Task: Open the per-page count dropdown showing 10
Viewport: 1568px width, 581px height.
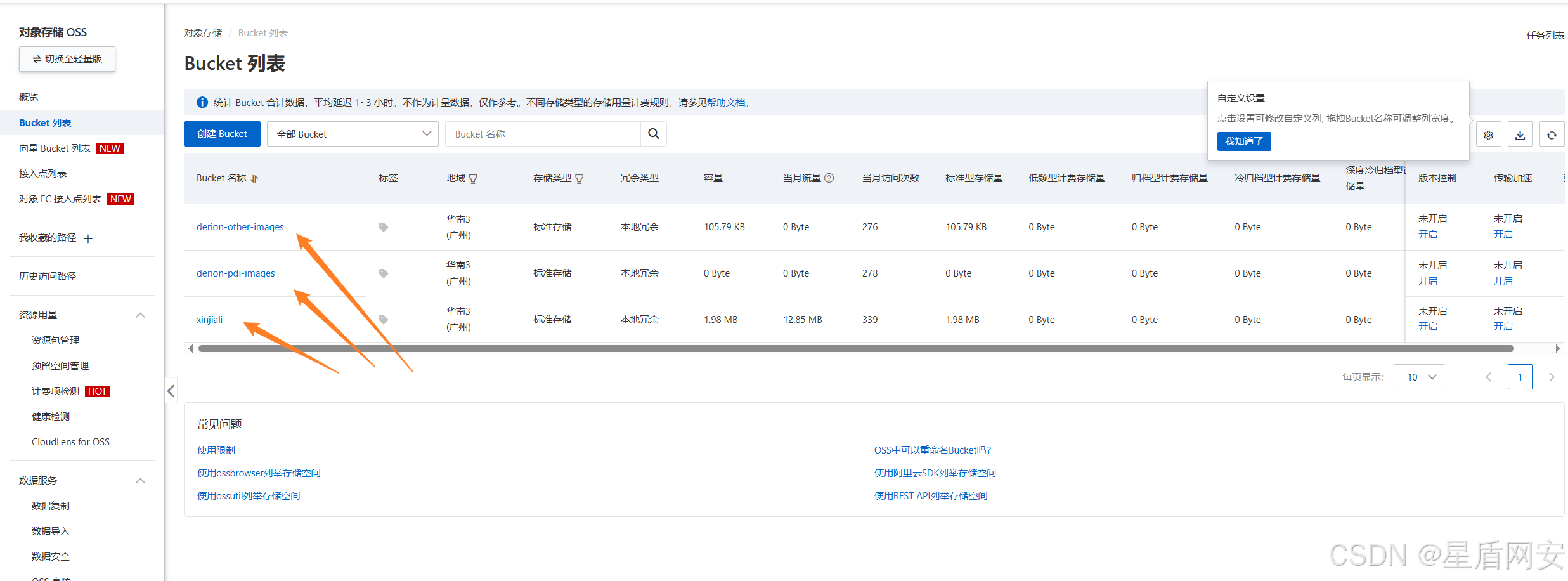Action: pos(1418,377)
